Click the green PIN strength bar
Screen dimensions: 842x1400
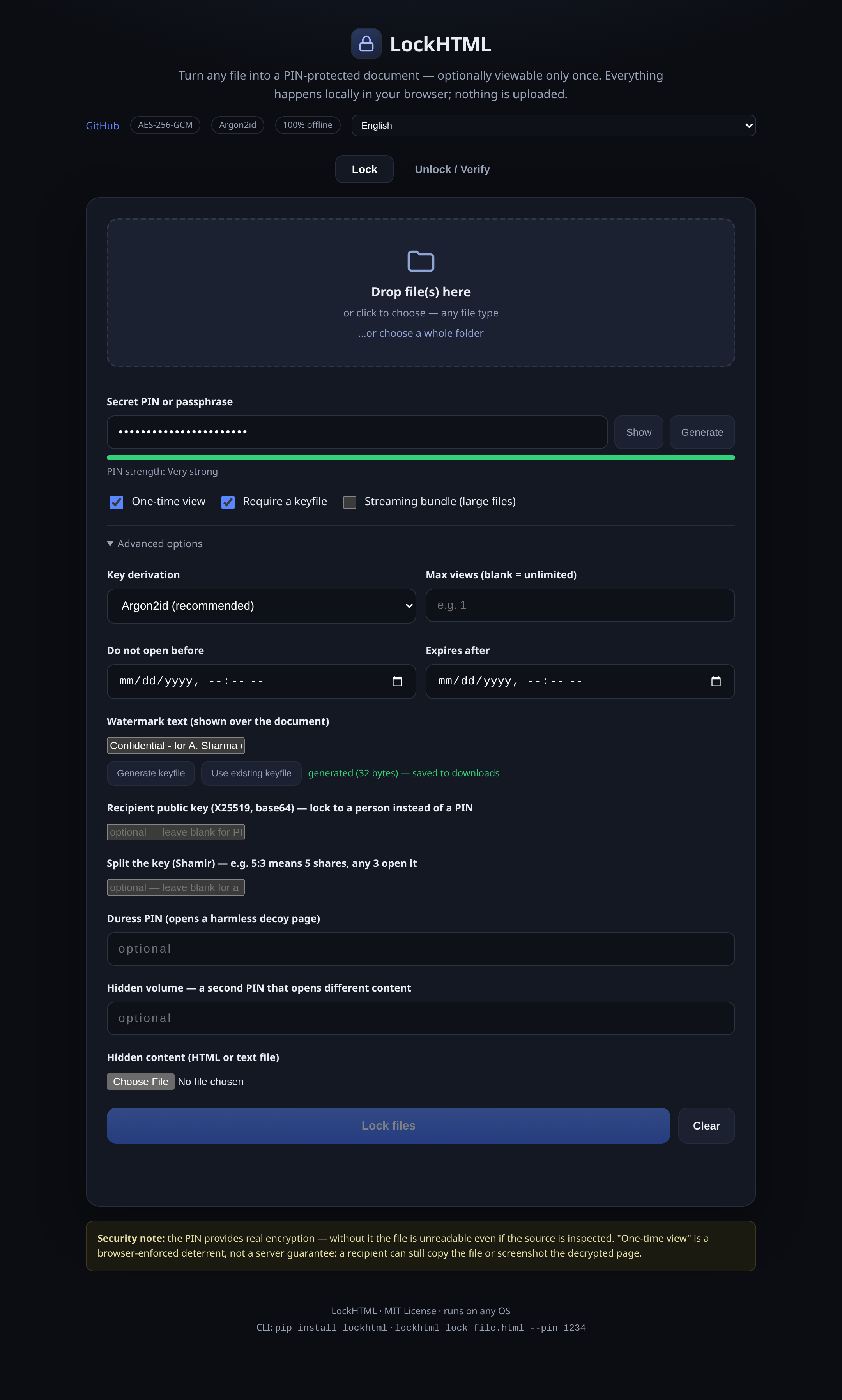(x=421, y=457)
